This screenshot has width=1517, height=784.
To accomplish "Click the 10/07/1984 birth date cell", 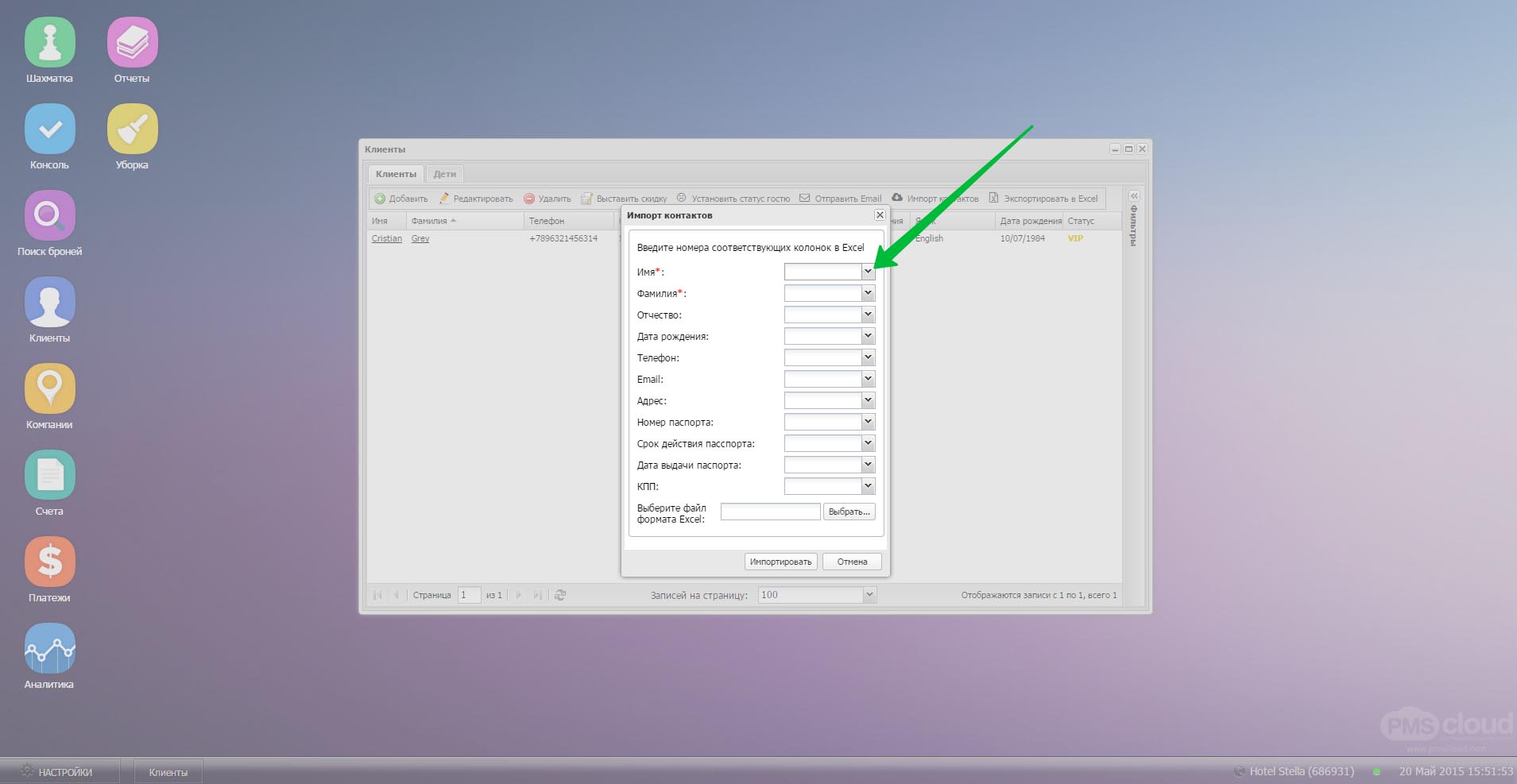I will pyautogui.click(x=1023, y=238).
